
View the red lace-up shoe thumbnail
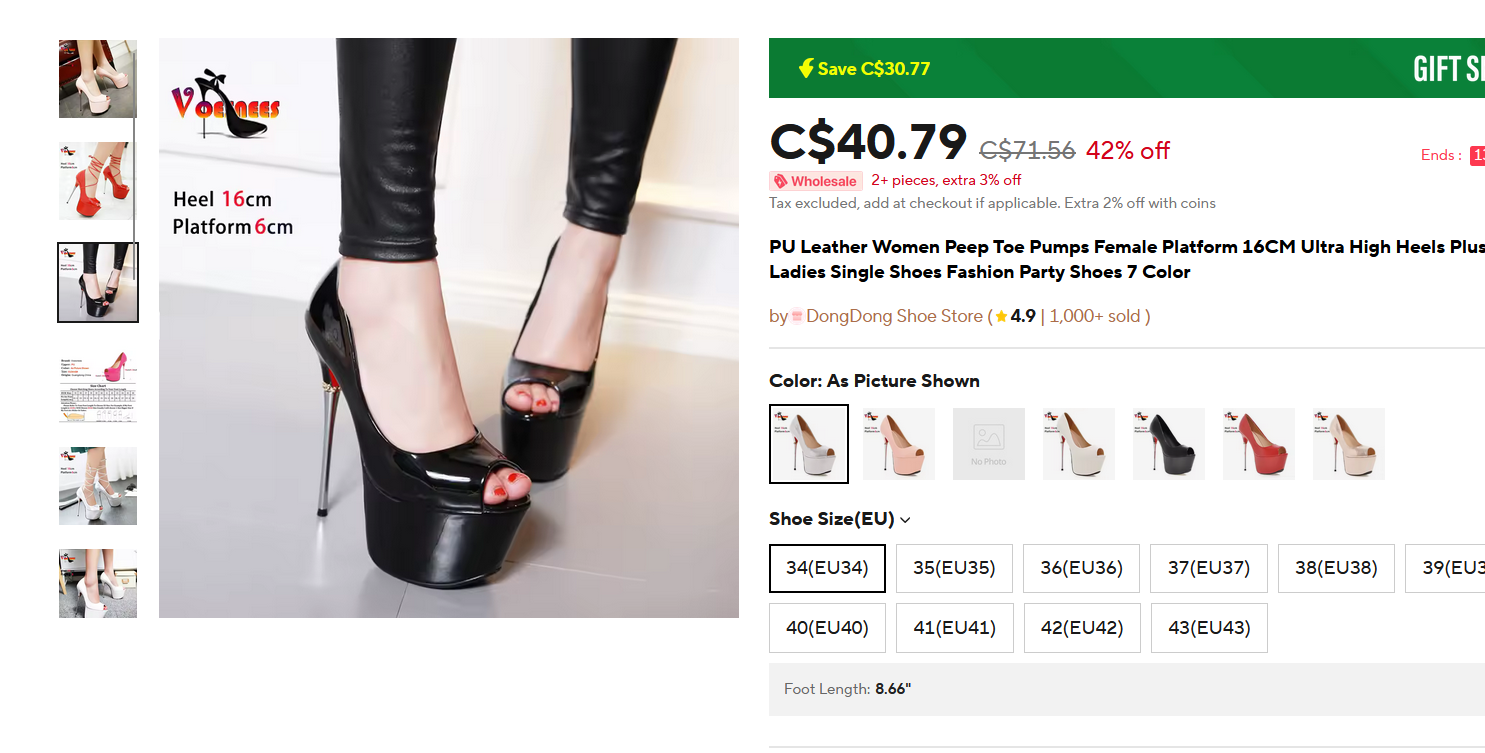tap(98, 181)
